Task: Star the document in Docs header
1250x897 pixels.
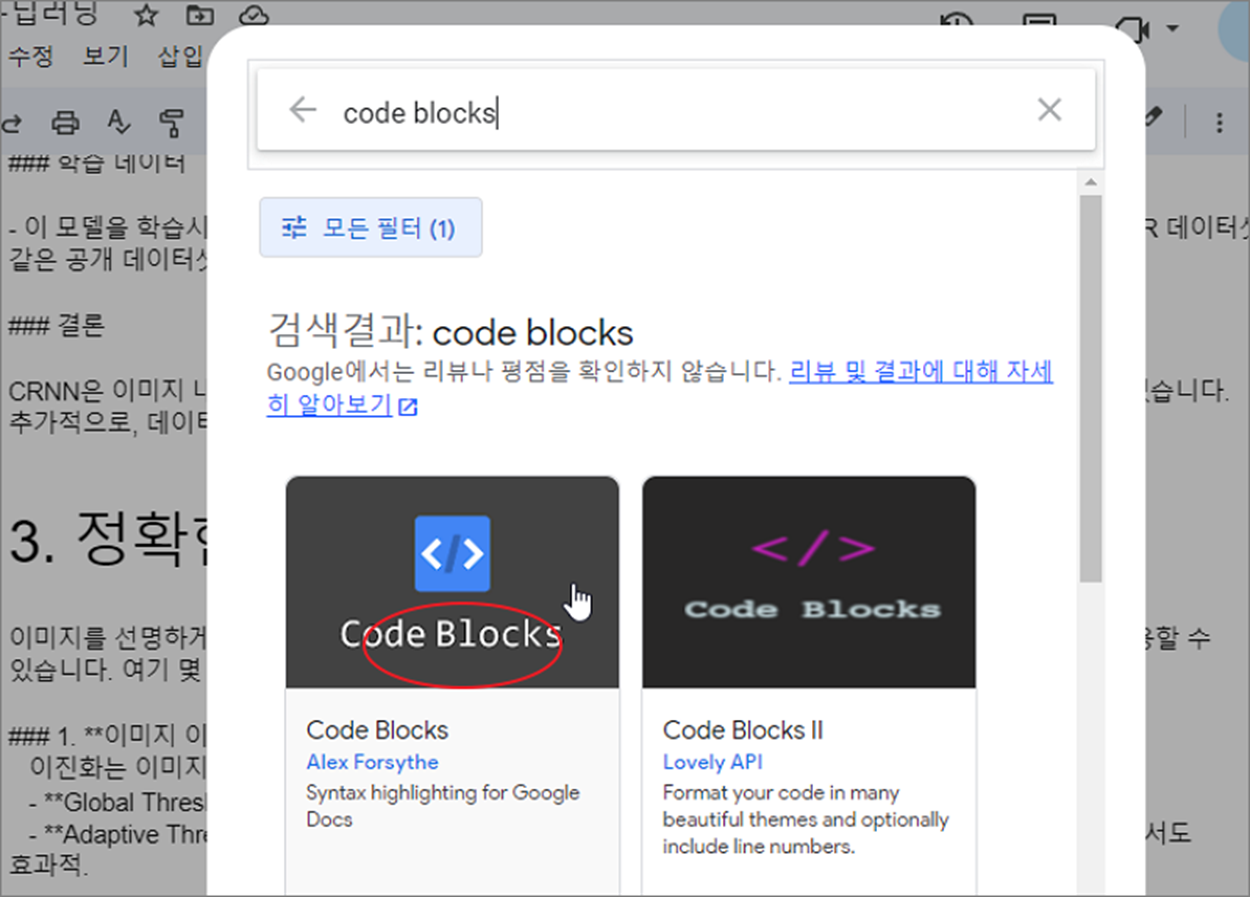Action: point(146,15)
